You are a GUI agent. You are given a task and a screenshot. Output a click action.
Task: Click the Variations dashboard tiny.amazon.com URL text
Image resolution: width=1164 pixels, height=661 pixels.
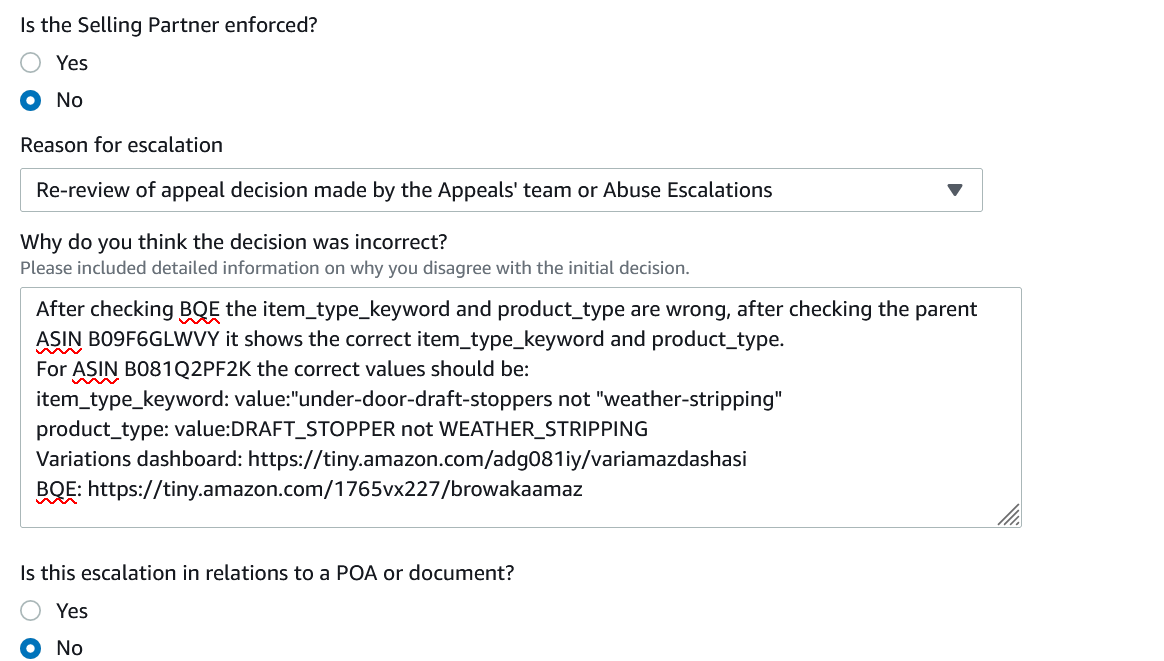coord(497,459)
